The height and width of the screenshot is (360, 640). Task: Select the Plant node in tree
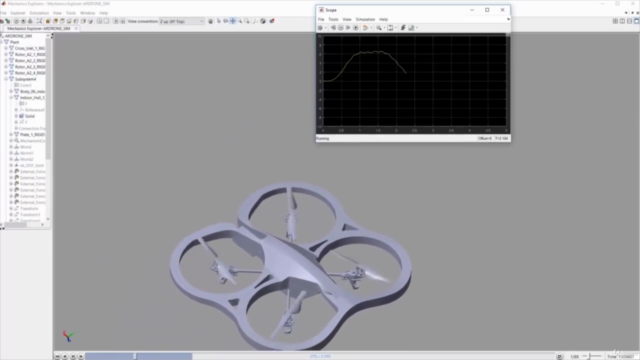click(x=14, y=42)
